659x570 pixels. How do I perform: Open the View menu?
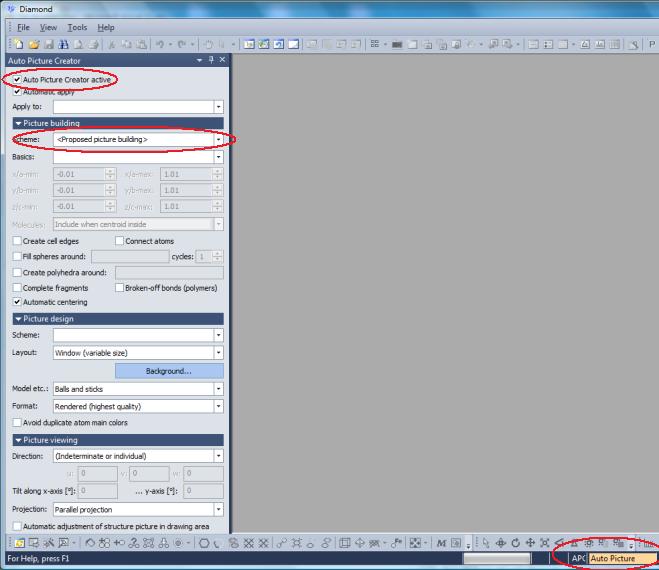pos(48,27)
